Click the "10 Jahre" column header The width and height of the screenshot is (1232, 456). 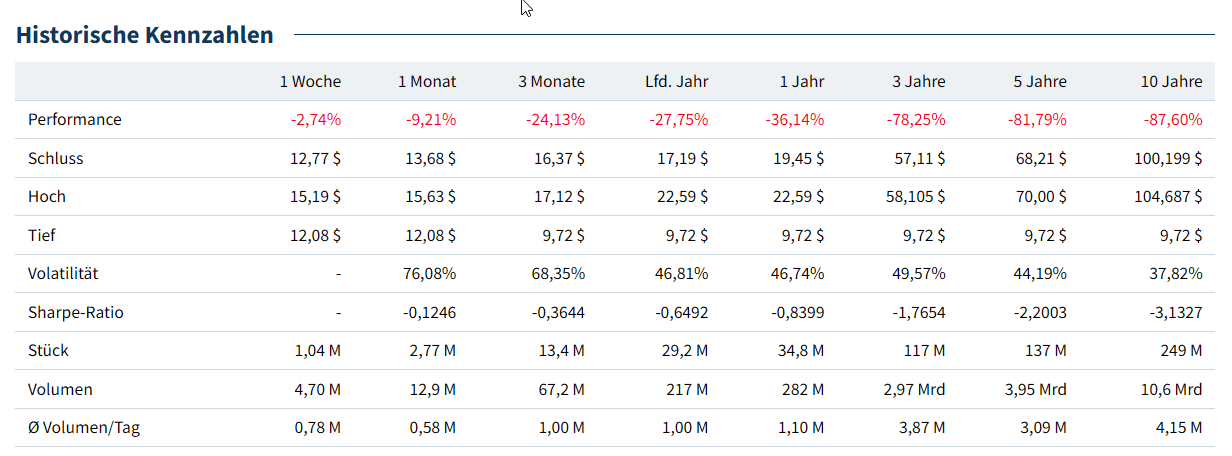1171,82
